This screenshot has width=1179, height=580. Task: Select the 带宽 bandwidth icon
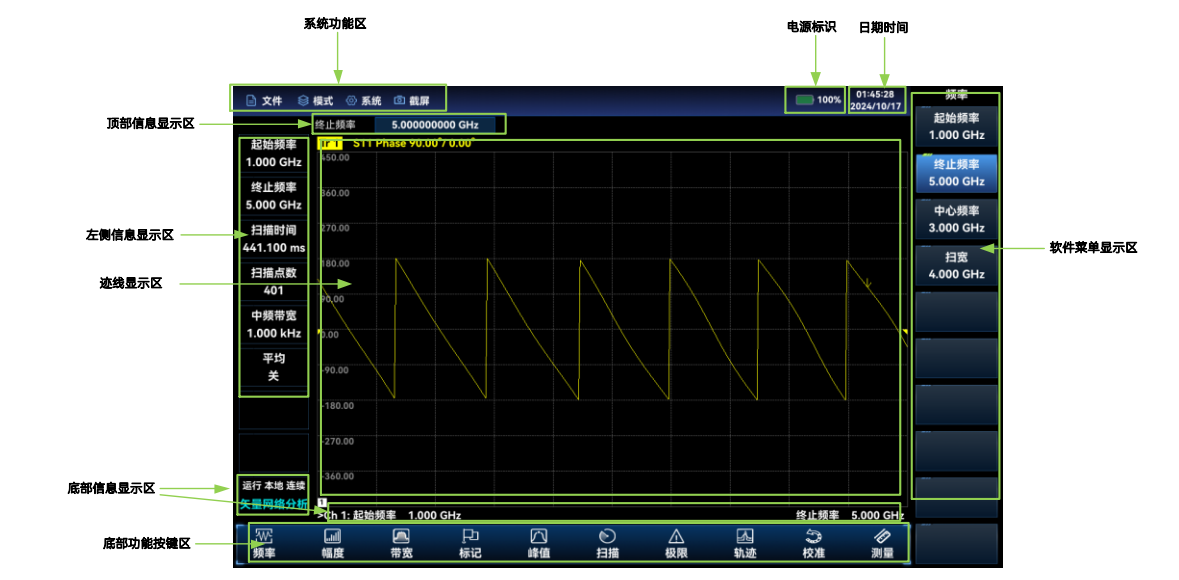pyautogui.click(x=401, y=543)
